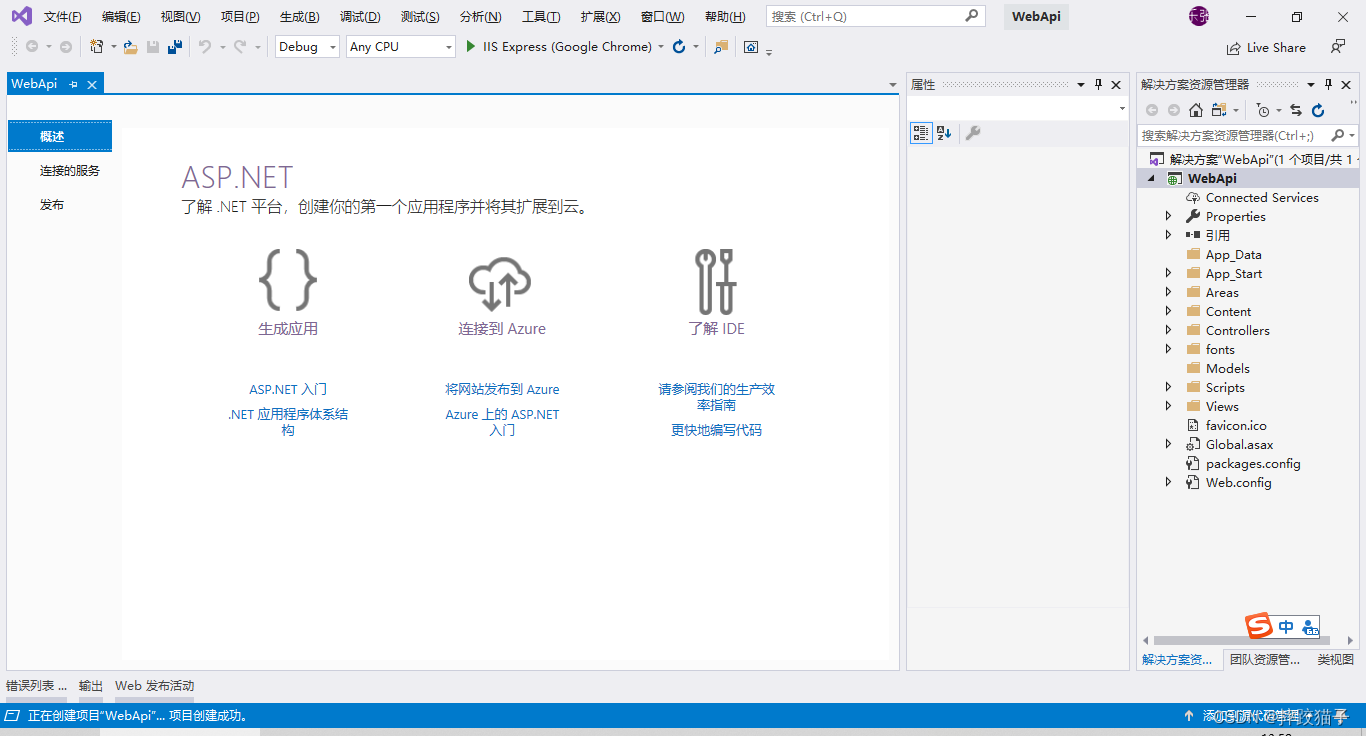Viewport: 1366px width, 736px height.
Task: Expand the Properties node in tree
Action: coord(1168,216)
